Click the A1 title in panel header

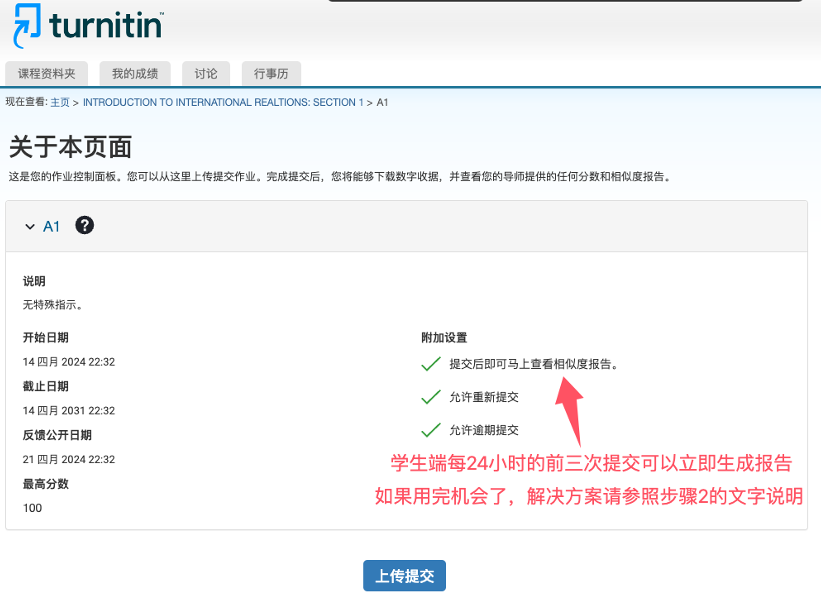(52, 227)
